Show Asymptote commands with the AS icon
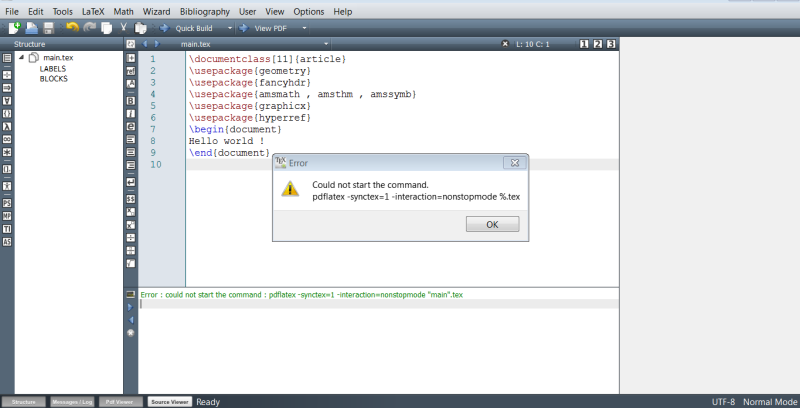 click(7, 242)
